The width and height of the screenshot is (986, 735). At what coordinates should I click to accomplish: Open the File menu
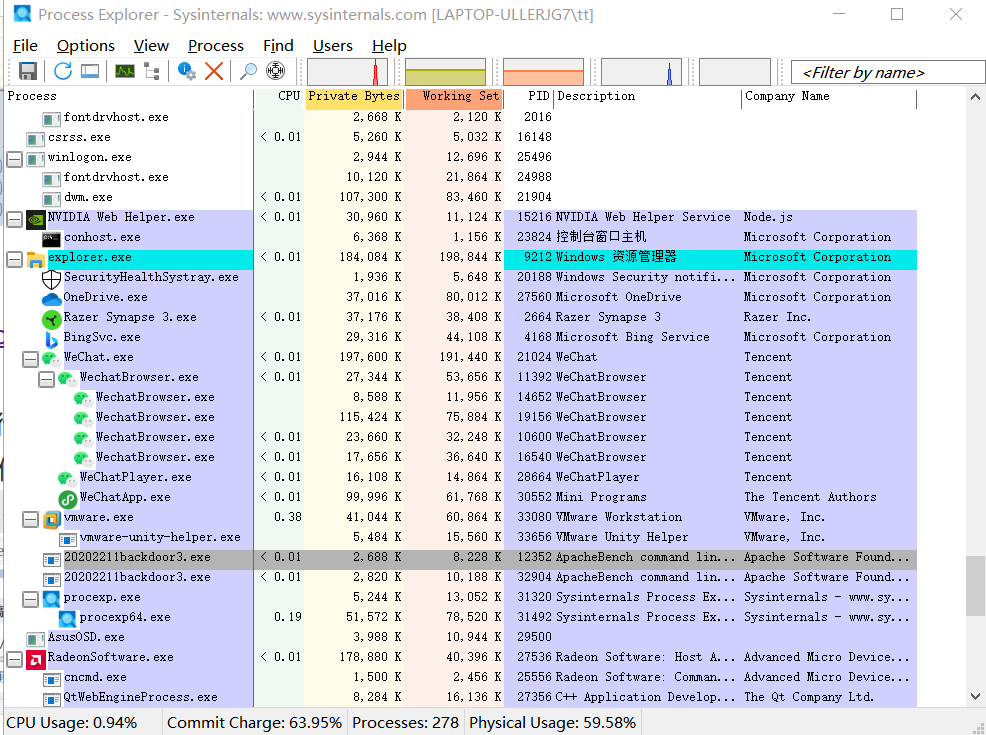(x=25, y=46)
